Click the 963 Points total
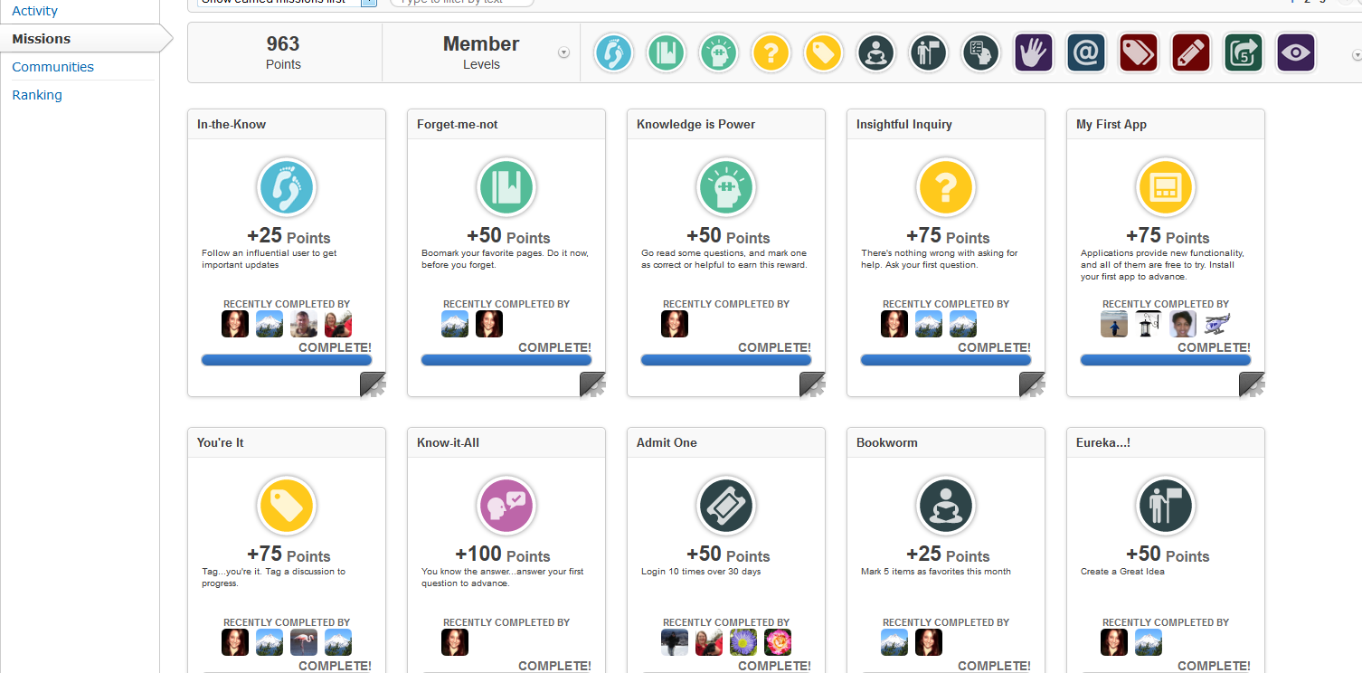This screenshot has height=673, width=1362. (x=283, y=53)
